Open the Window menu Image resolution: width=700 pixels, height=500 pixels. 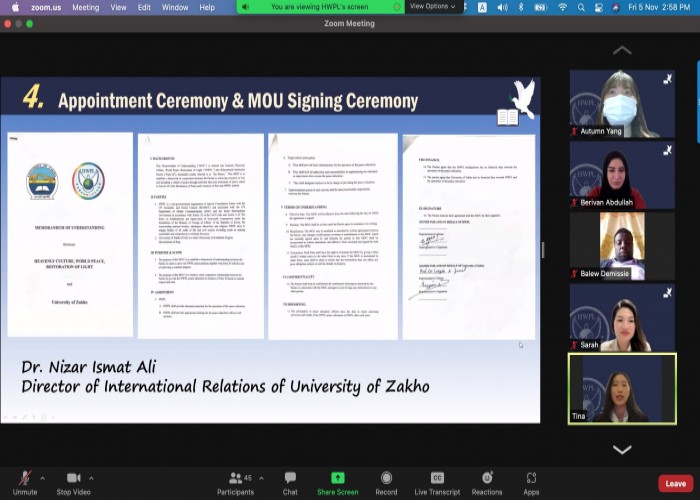click(175, 7)
